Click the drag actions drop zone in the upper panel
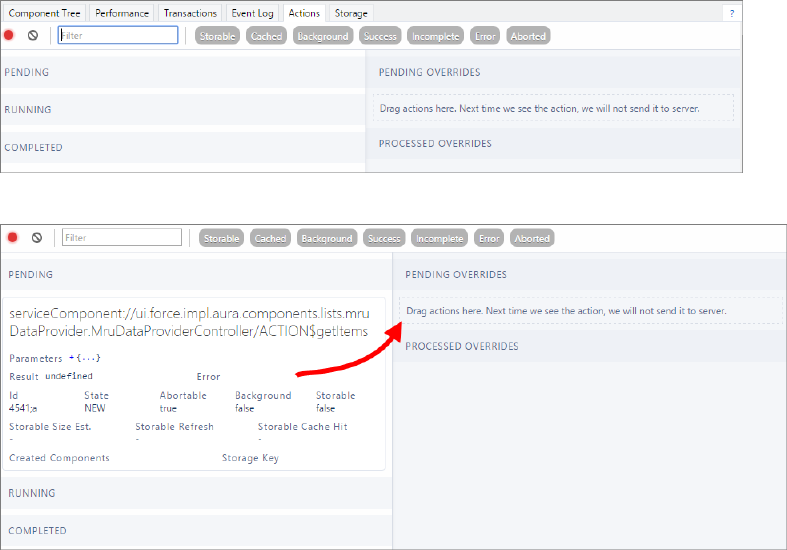This screenshot has width=787, height=550. pos(553,108)
